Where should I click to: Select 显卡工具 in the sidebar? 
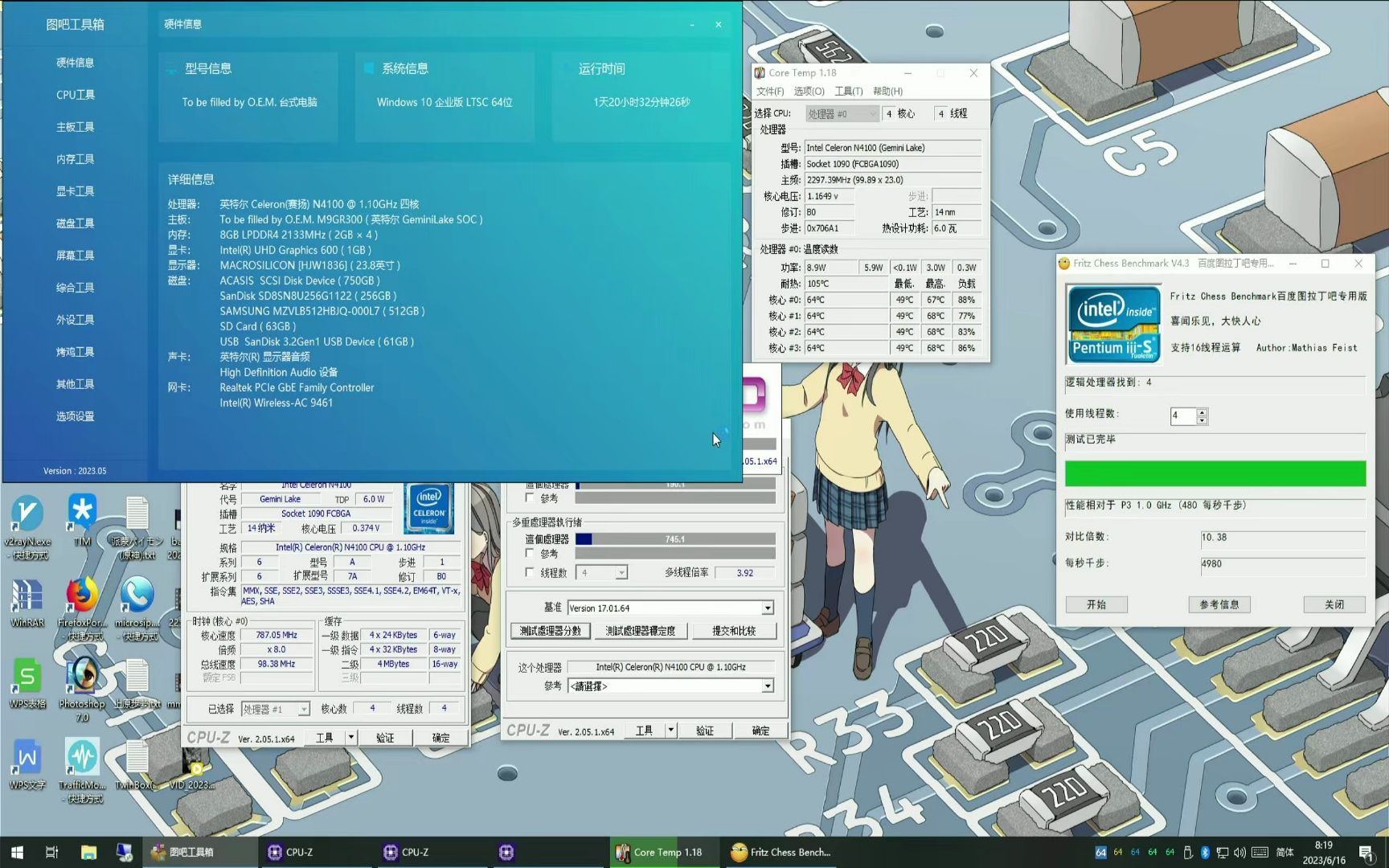coord(76,191)
